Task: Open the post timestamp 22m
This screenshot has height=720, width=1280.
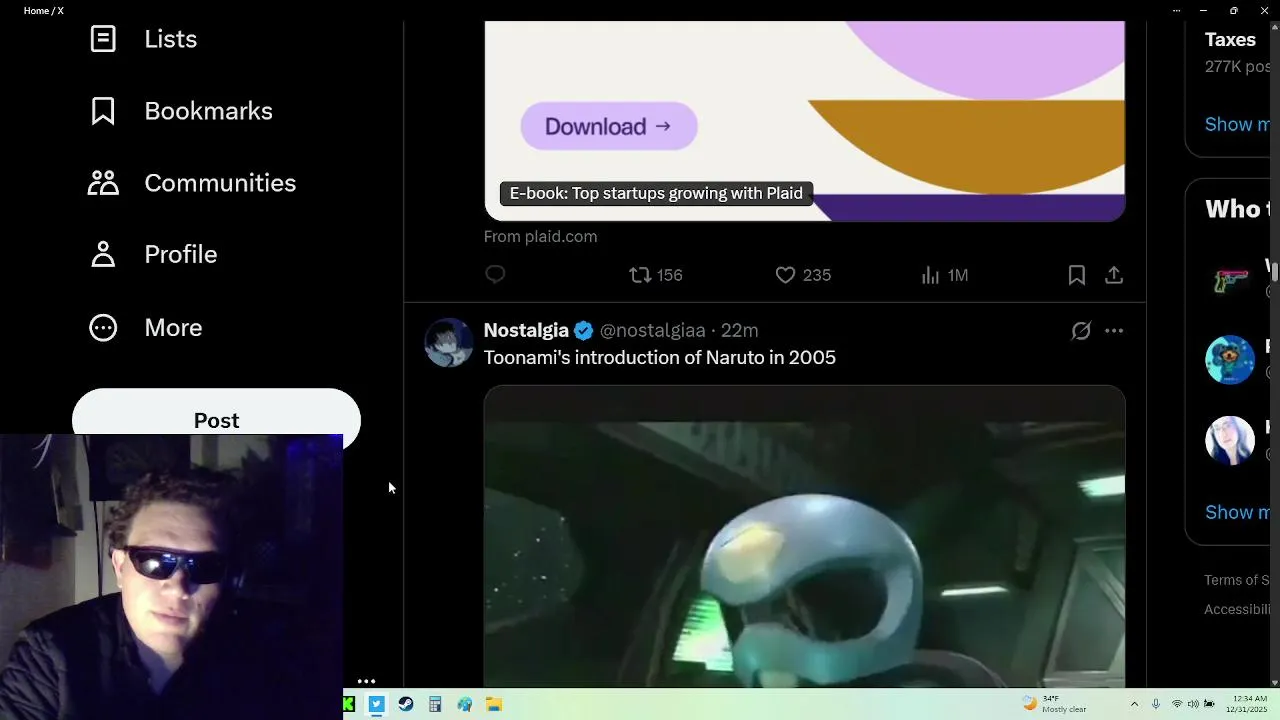Action: coord(740,330)
